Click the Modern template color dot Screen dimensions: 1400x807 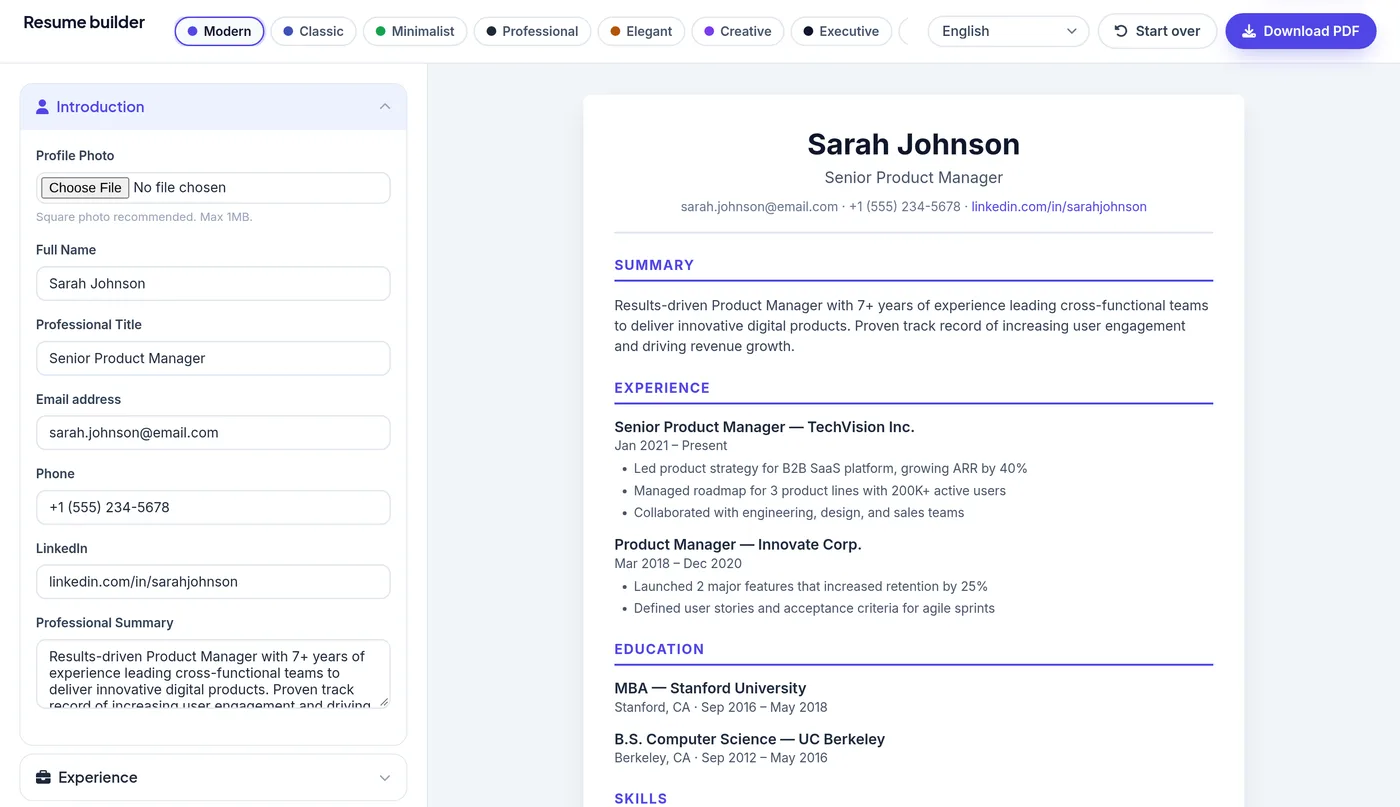193,32
